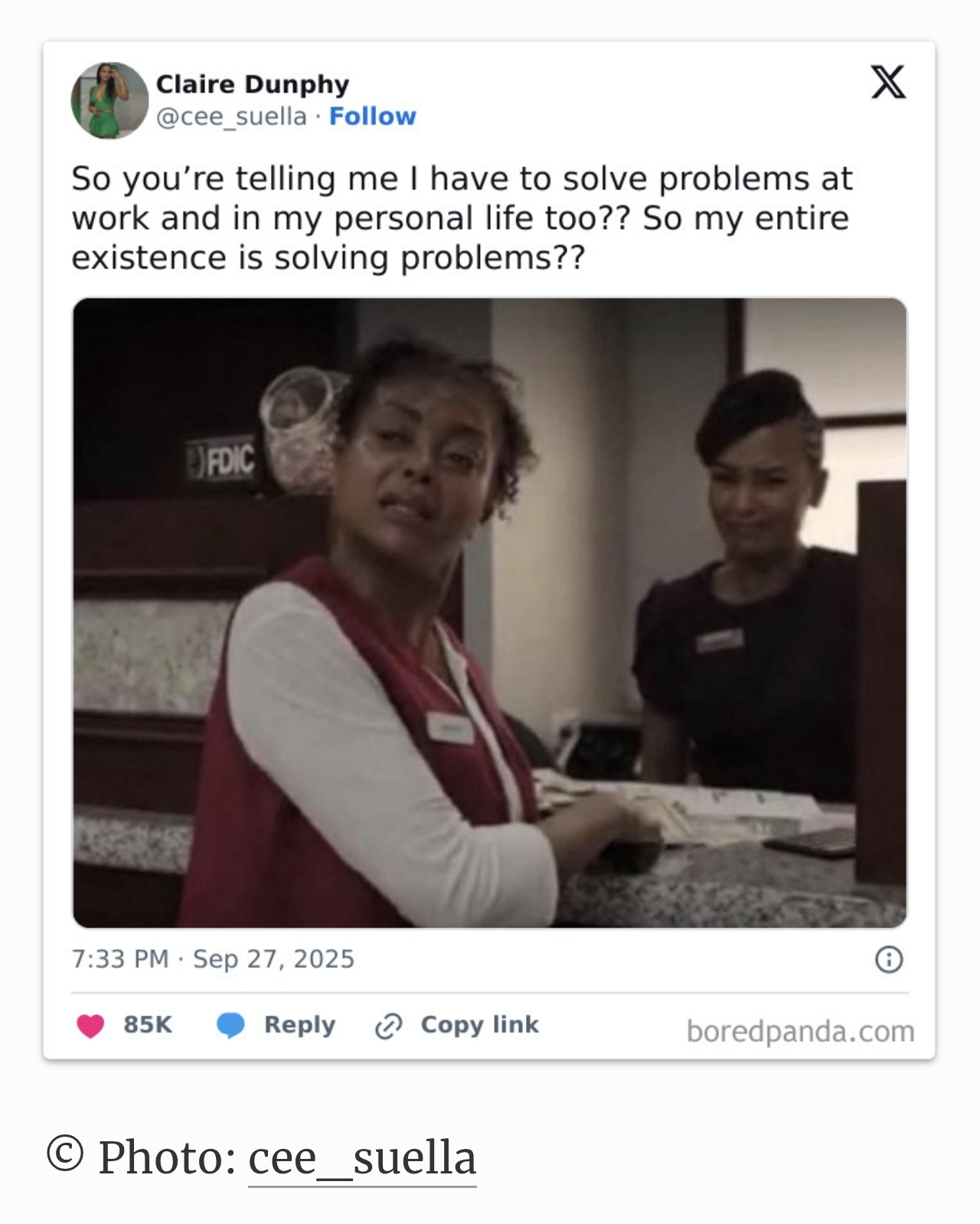
Task: Click the FDIC sign in image
Action: tap(223, 461)
